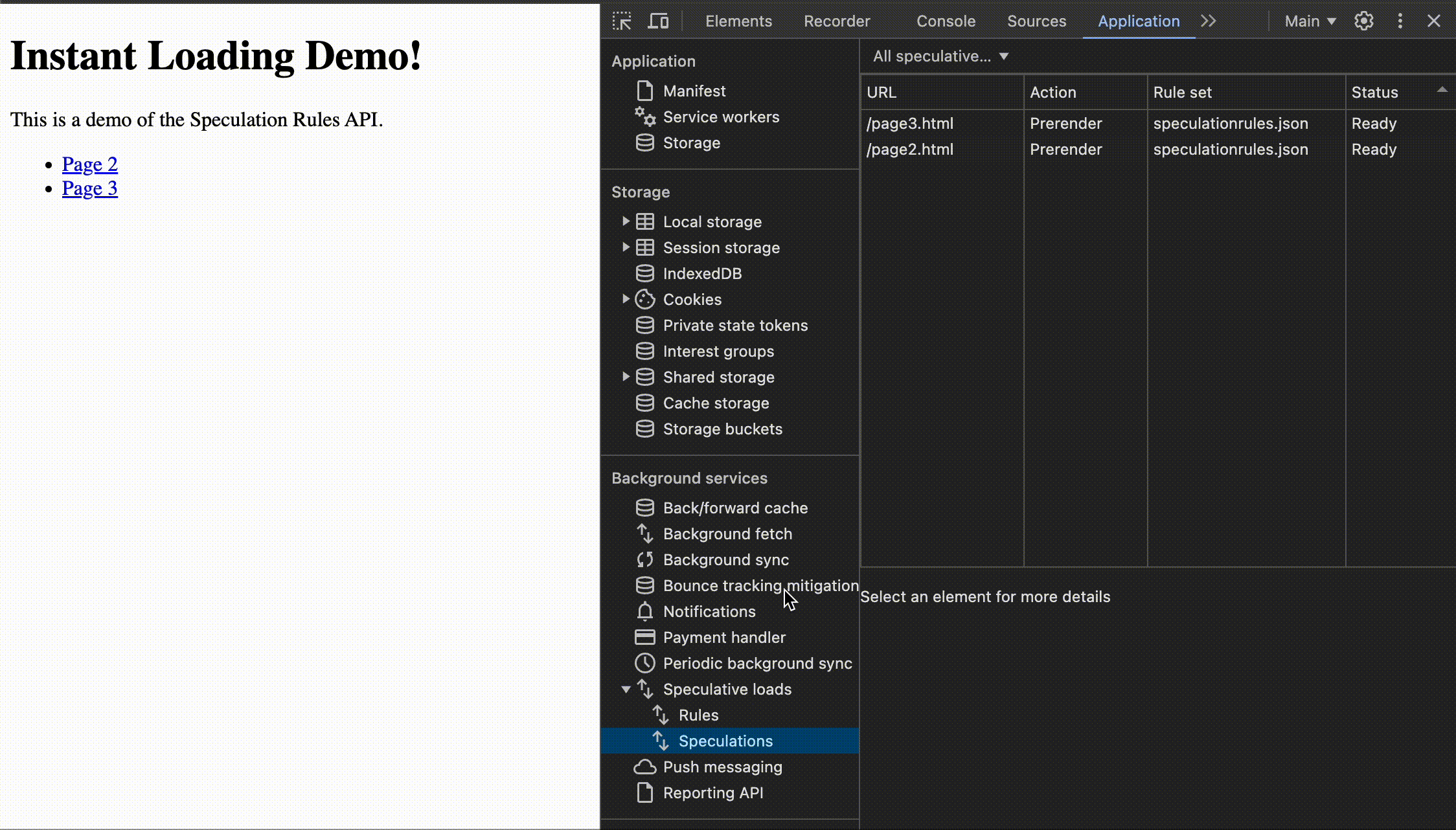Click the Back/forward cache icon
The image size is (1456, 830).
tap(644, 508)
